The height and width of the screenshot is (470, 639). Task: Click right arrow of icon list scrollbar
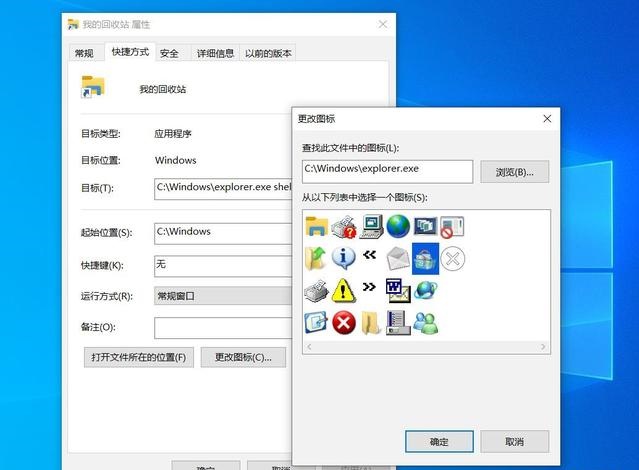[x=544, y=347]
